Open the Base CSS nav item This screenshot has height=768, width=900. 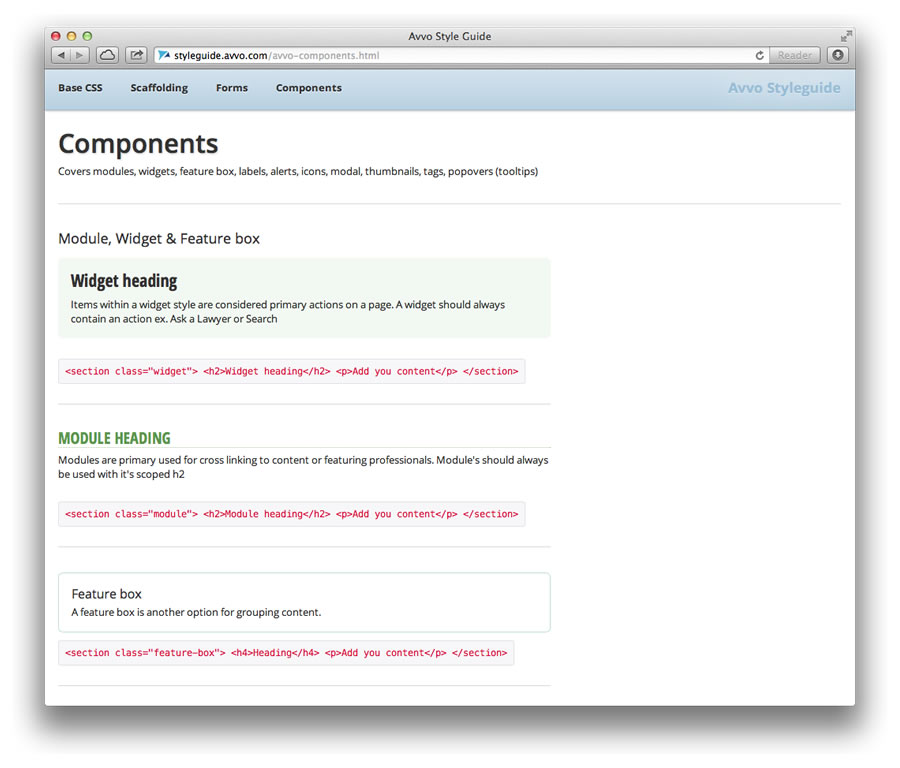click(x=80, y=88)
